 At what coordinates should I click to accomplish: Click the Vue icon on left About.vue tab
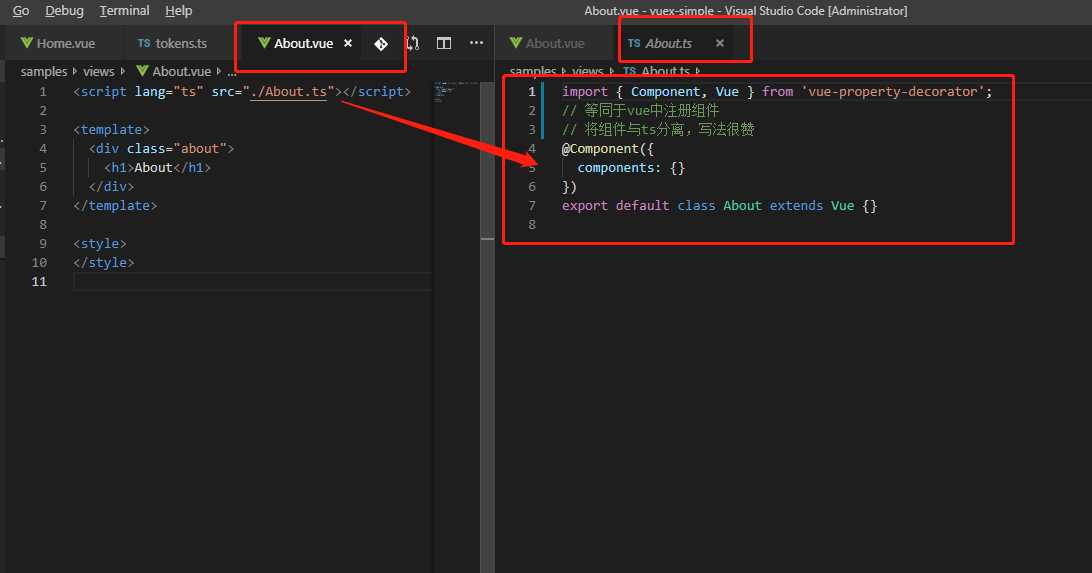click(x=264, y=42)
